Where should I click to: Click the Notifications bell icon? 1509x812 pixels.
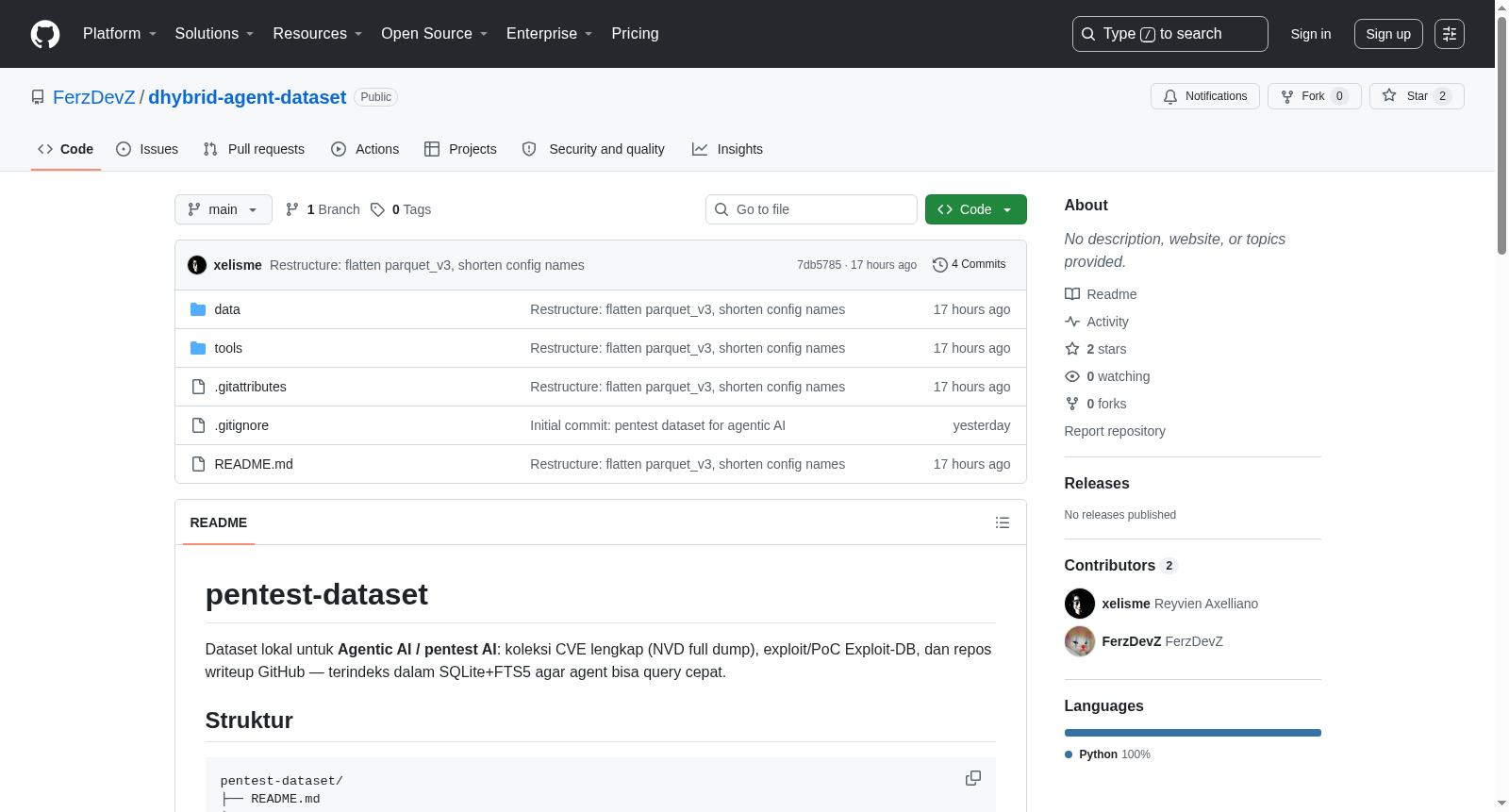click(1170, 96)
